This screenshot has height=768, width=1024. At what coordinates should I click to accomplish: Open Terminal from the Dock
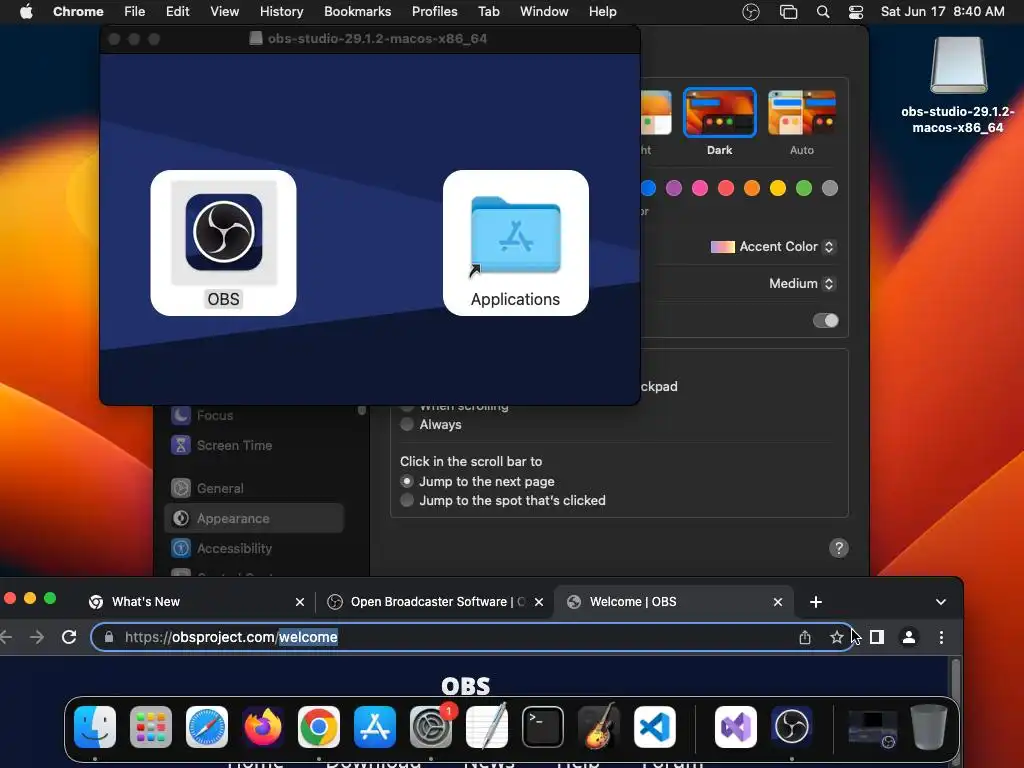click(x=543, y=727)
